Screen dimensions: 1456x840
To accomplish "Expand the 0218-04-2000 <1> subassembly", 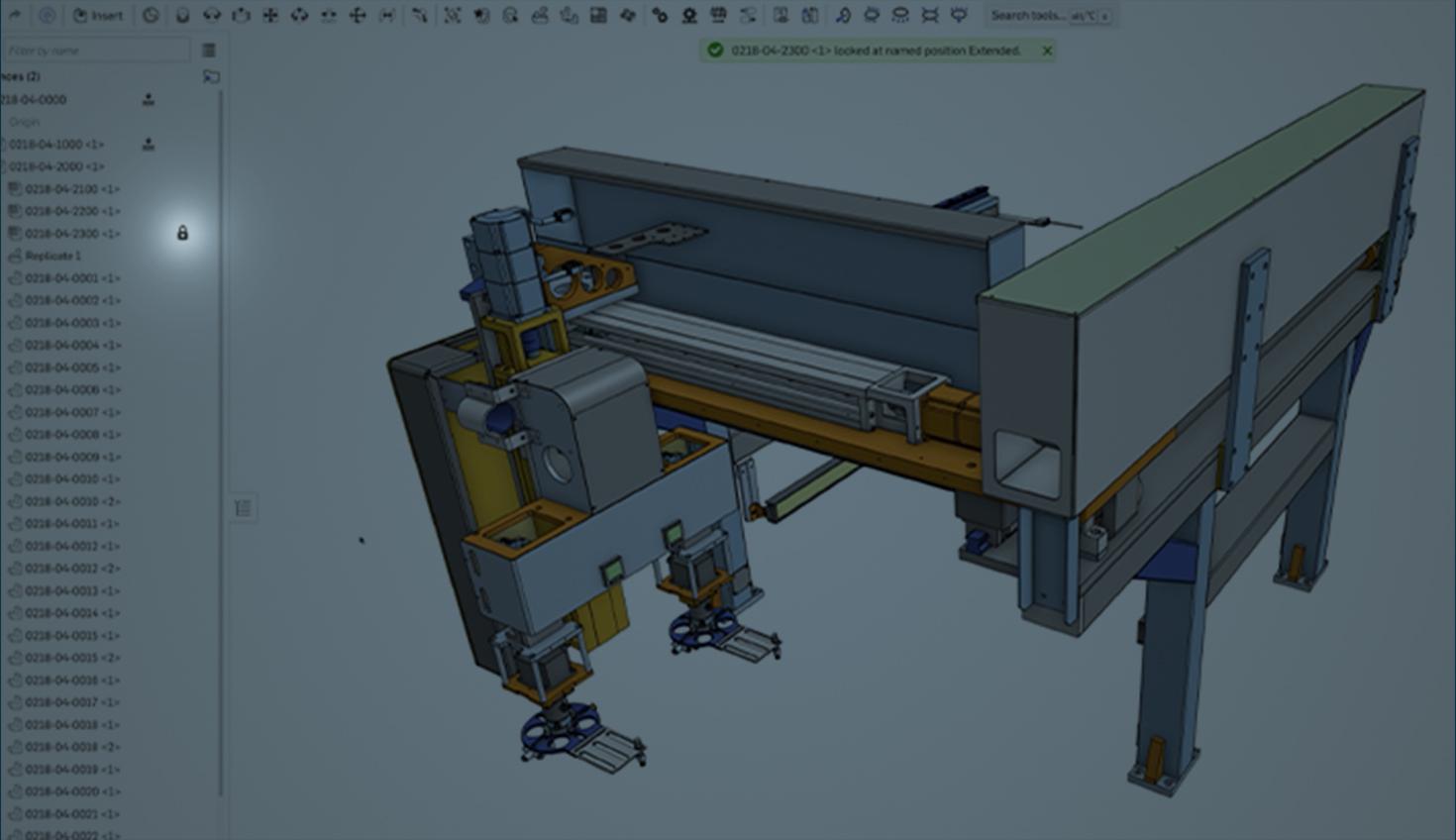I will tap(4, 166).
